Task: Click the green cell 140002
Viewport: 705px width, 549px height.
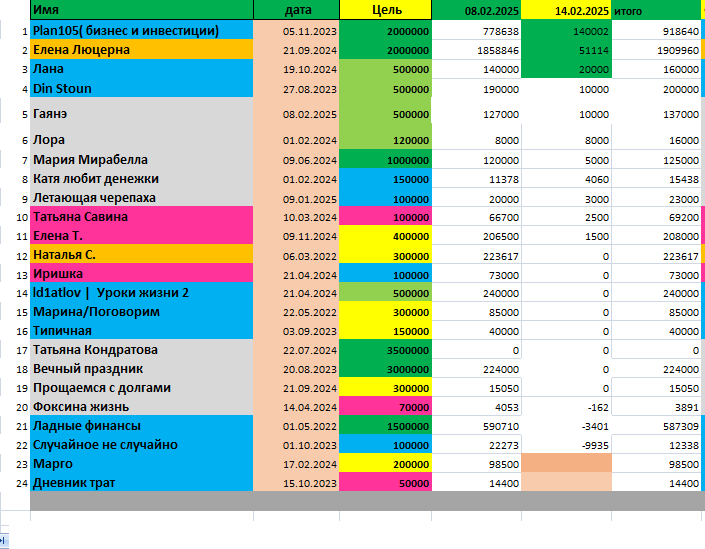Action: [567, 31]
